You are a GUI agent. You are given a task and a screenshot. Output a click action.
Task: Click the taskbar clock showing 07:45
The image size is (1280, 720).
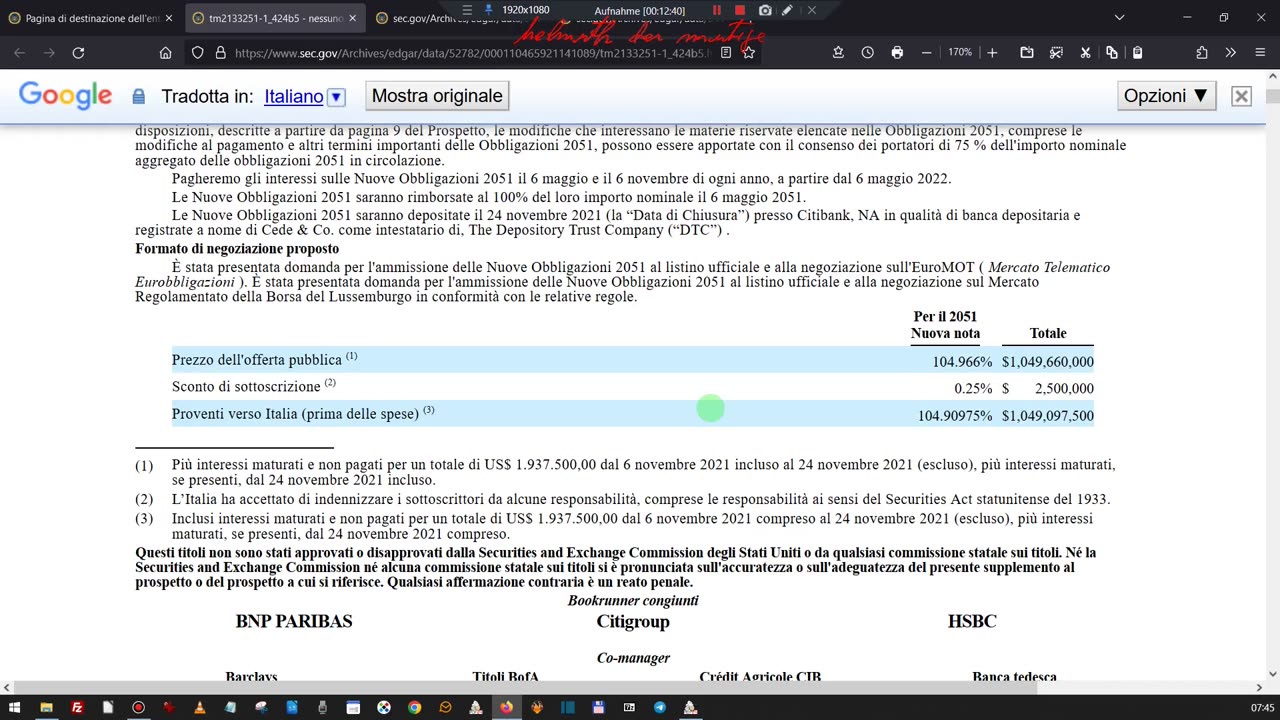(x=1262, y=708)
